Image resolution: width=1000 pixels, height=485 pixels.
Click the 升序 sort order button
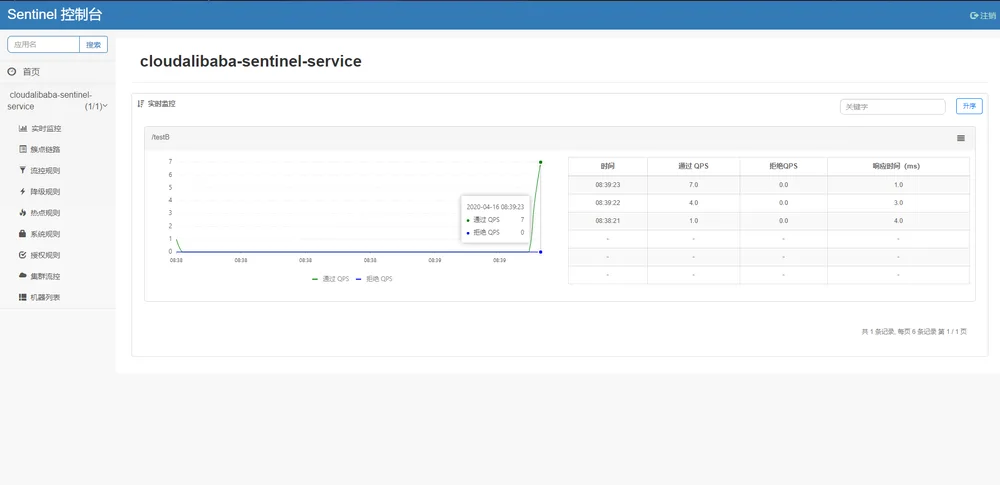click(969, 107)
